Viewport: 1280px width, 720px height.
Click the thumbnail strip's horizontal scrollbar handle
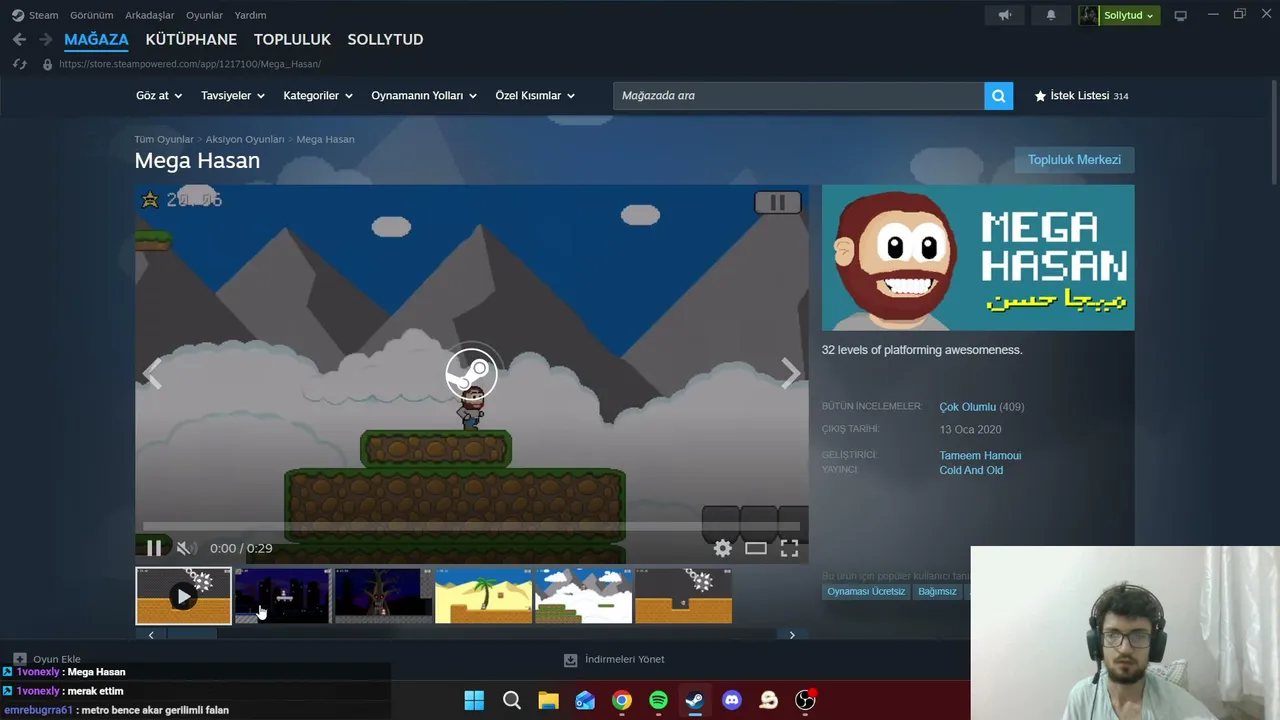[191, 635]
